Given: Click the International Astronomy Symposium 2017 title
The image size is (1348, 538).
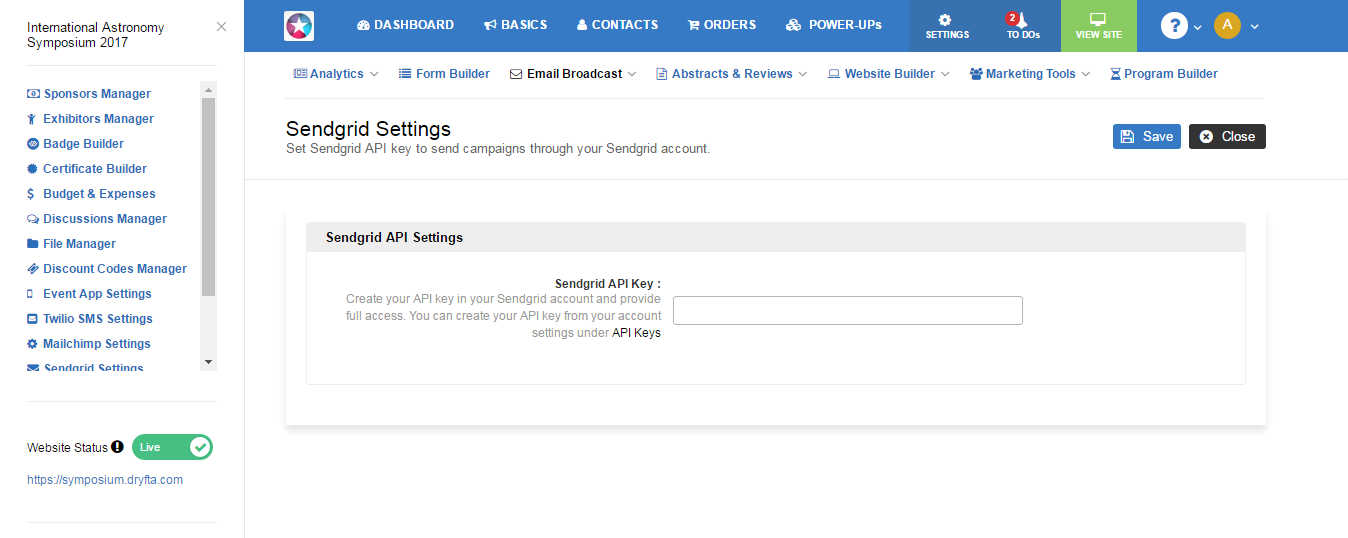Looking at the screenshot, I should tap(96, 35).
